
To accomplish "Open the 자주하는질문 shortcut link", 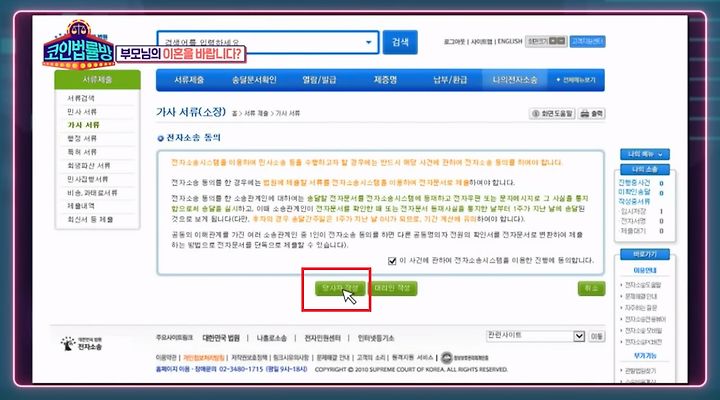I will (x=641, y=308).
